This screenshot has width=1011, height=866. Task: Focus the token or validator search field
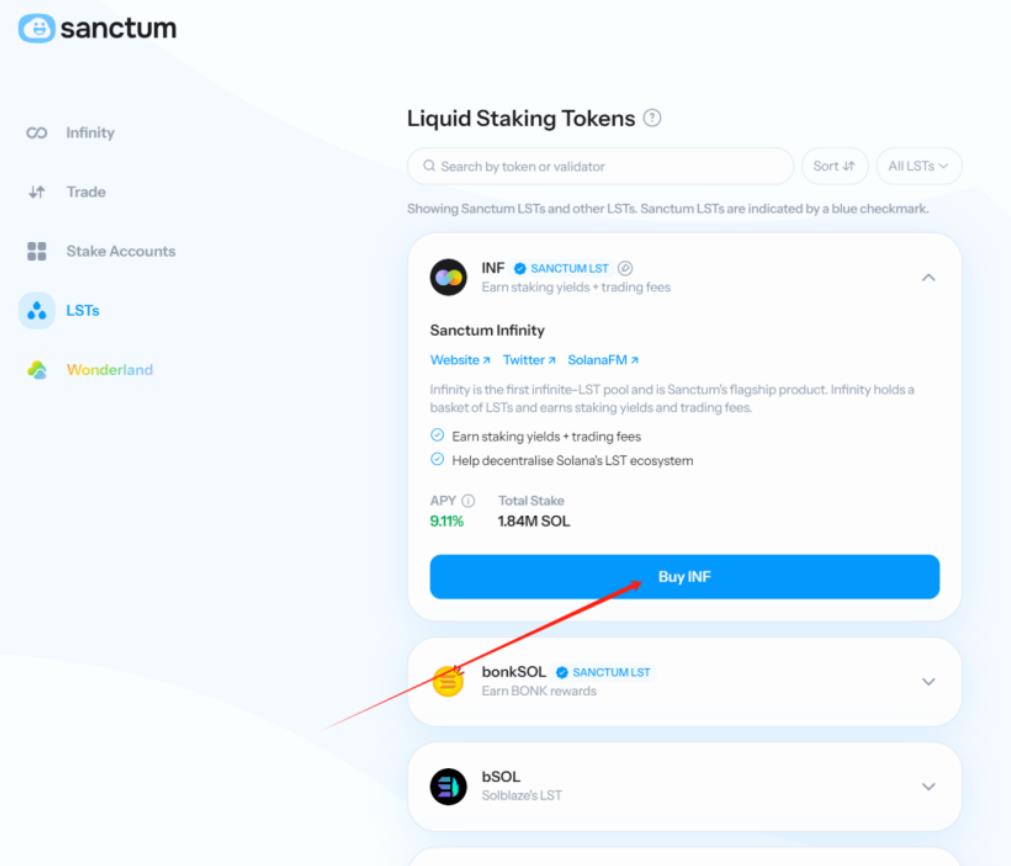600,166
